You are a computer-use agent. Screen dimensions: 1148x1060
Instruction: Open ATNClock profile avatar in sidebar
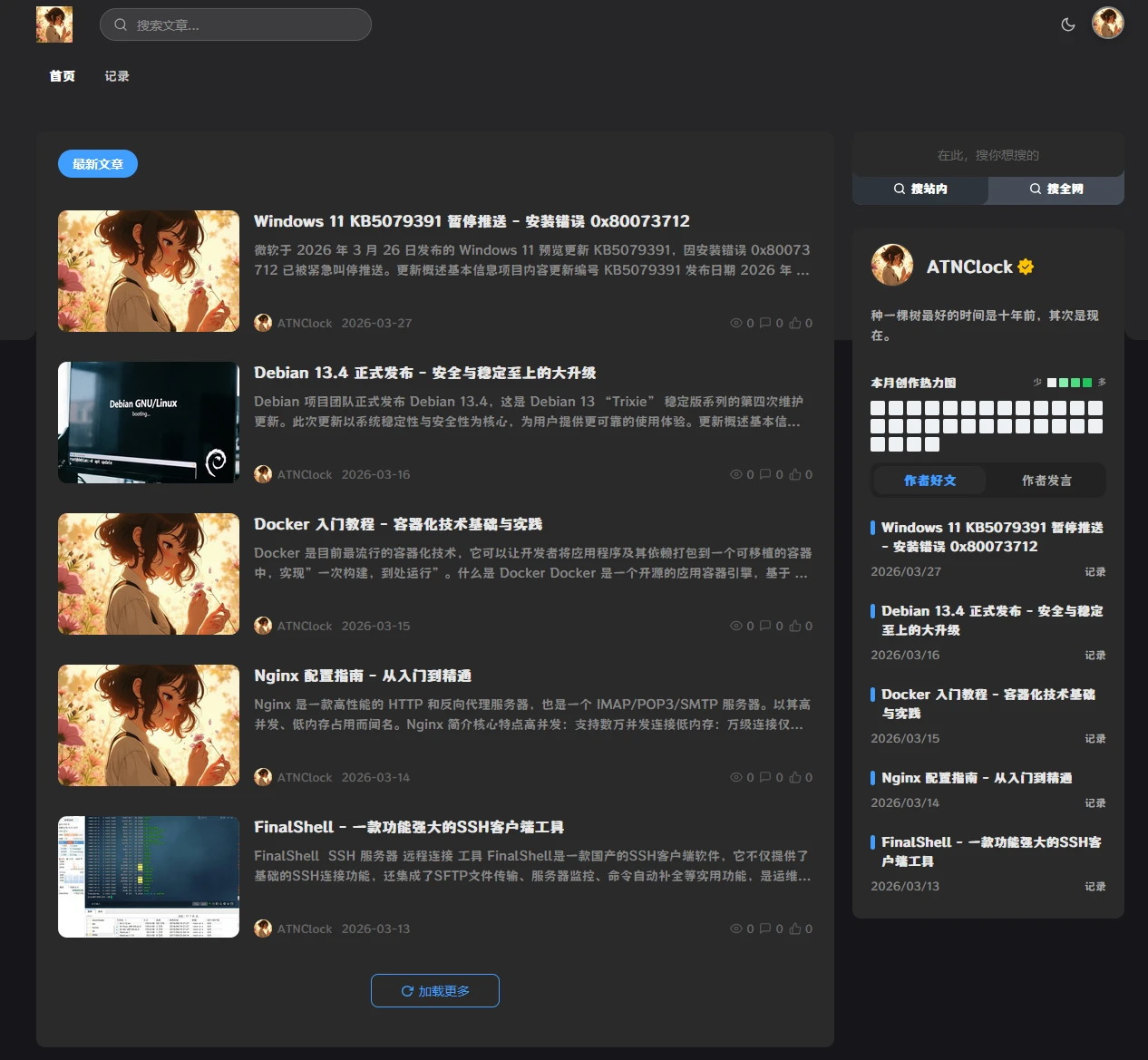coord(892,265)
